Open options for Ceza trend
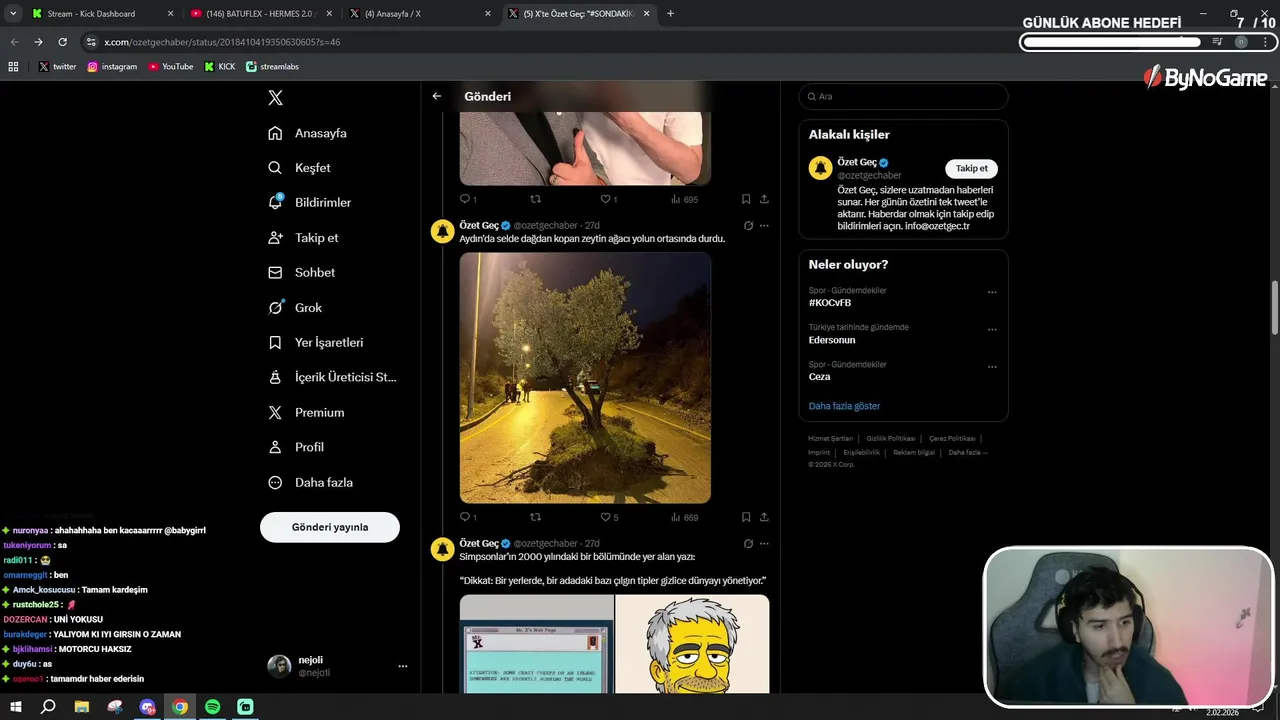1280x720 pixels. click(x=992, y=367)
